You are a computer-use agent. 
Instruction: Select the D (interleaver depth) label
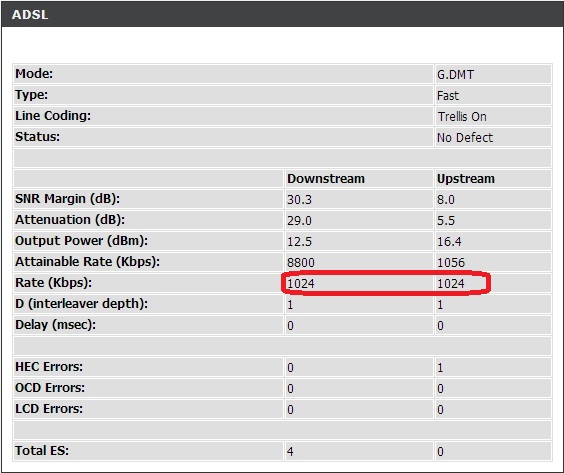82,304
